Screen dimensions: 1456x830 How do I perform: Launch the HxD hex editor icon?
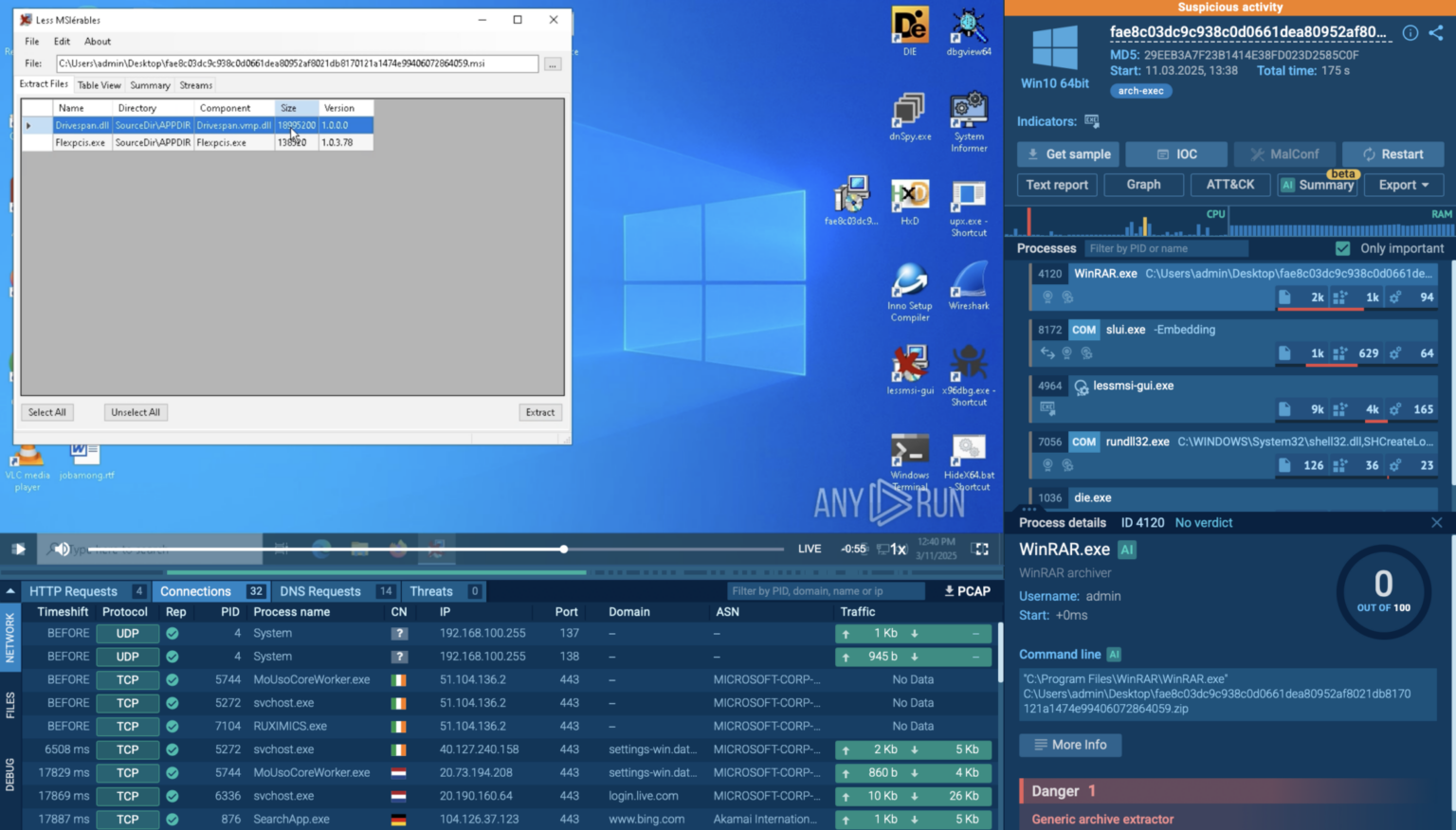click(909, 194)
